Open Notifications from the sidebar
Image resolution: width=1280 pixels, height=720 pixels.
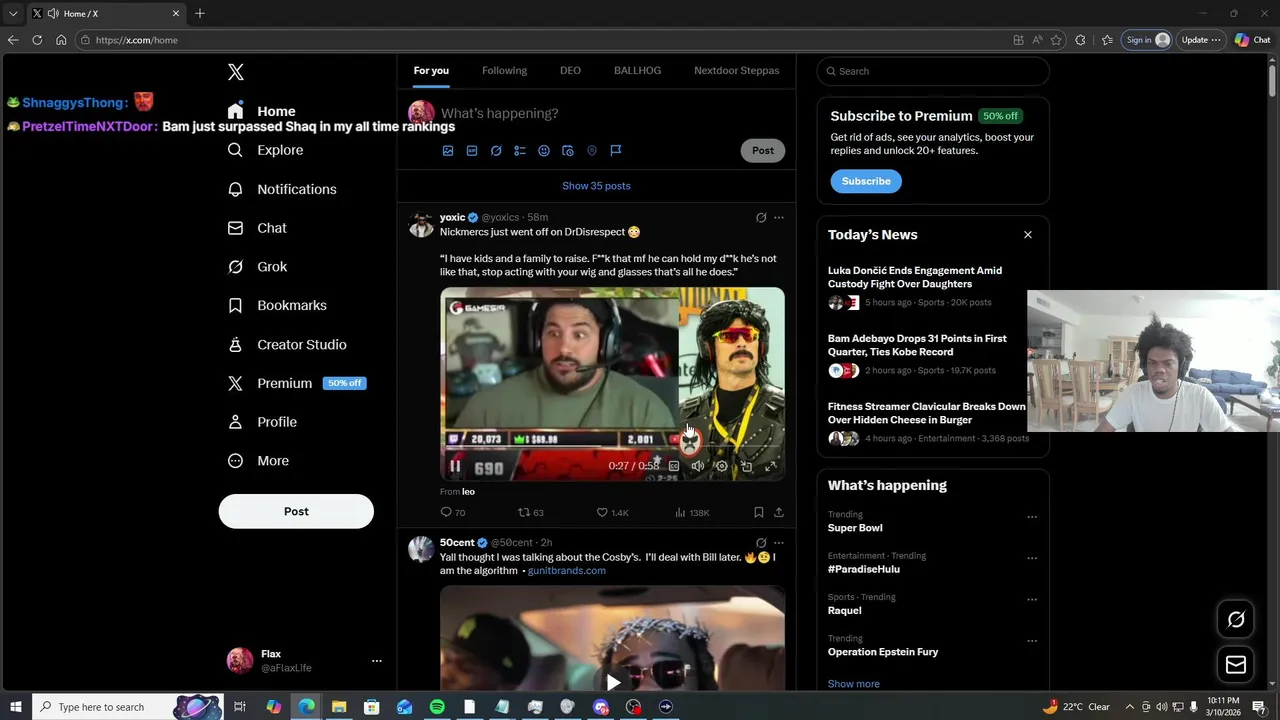click(282, 189)
